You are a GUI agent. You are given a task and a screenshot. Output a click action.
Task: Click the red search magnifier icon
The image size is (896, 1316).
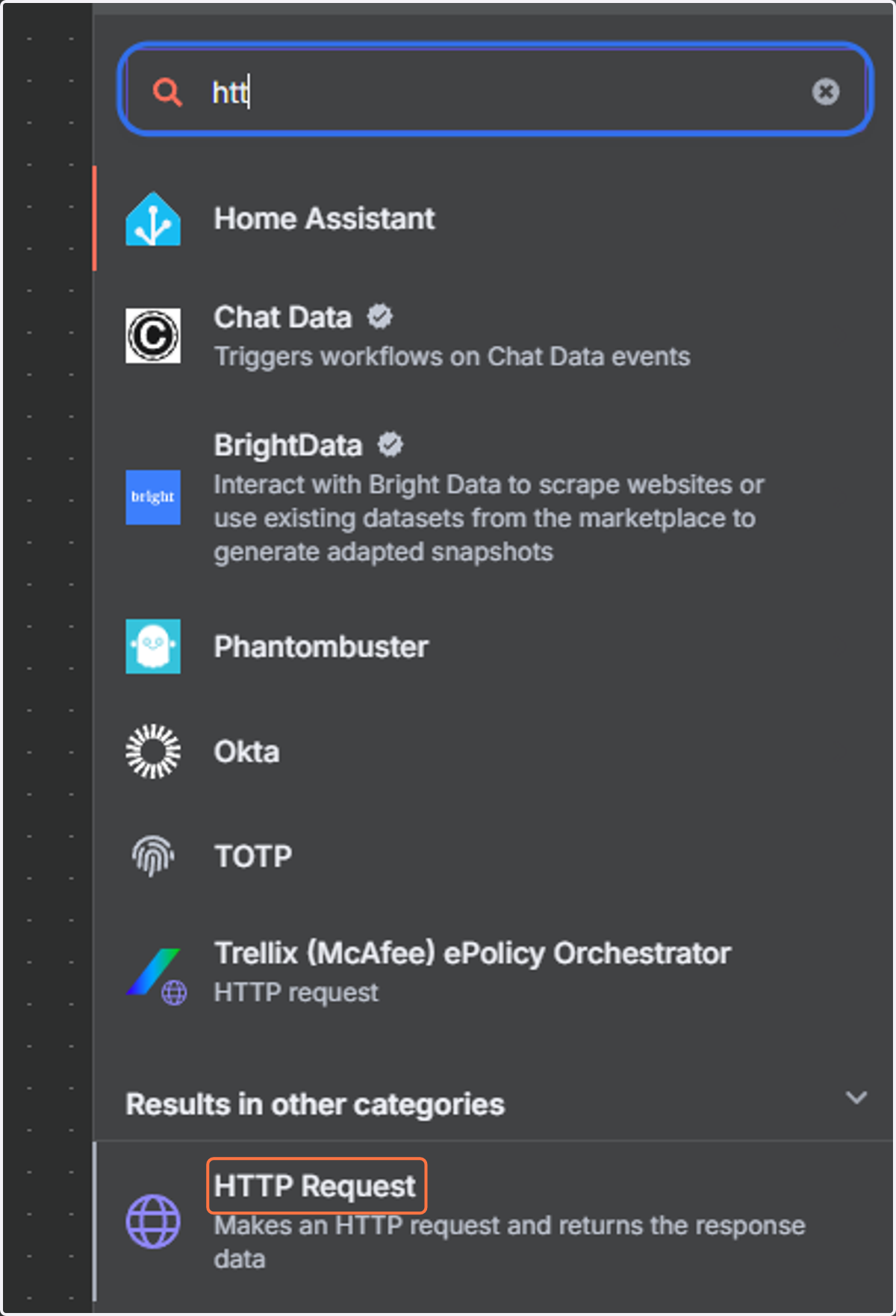[x=167, y=92]
